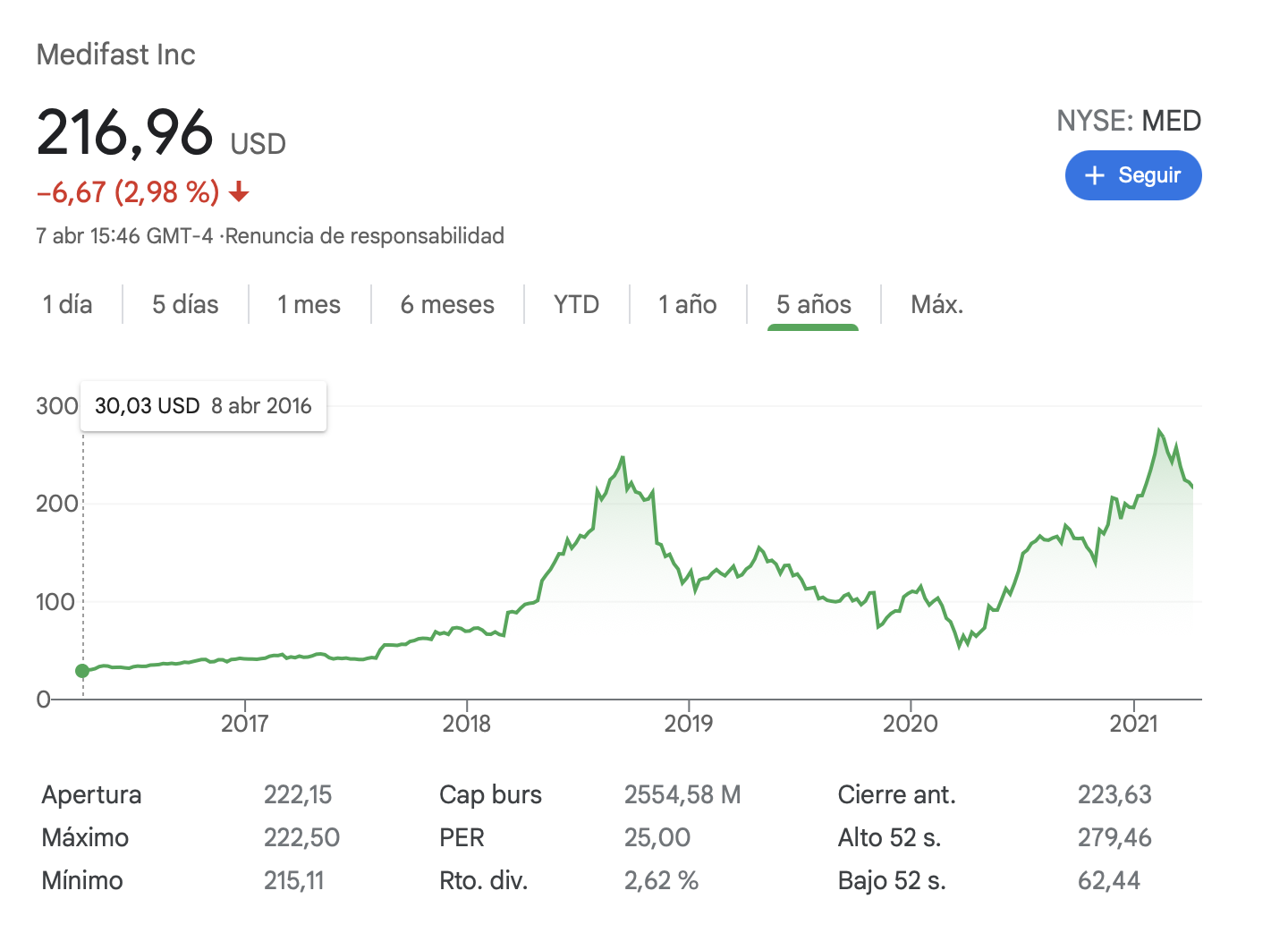Viewport: 1288px width, 950px height.
Task: Click the Cierre ant. value 223,63
Action: tap(1114, 794)
